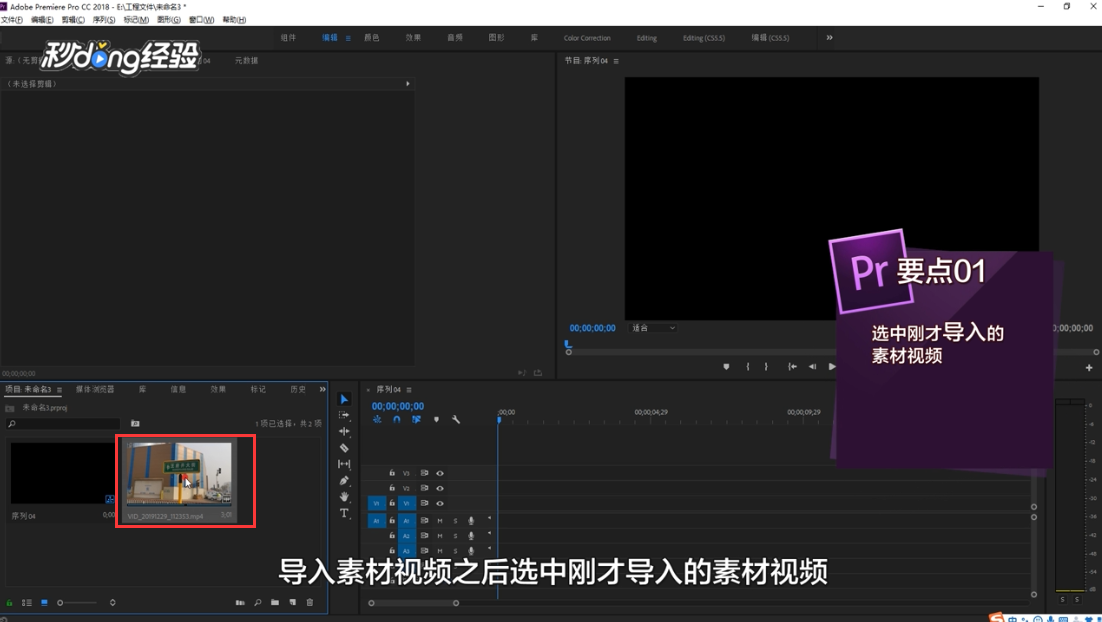
Task: Click Mark In bracket in Program monitor
Action: tap(747, 366)
